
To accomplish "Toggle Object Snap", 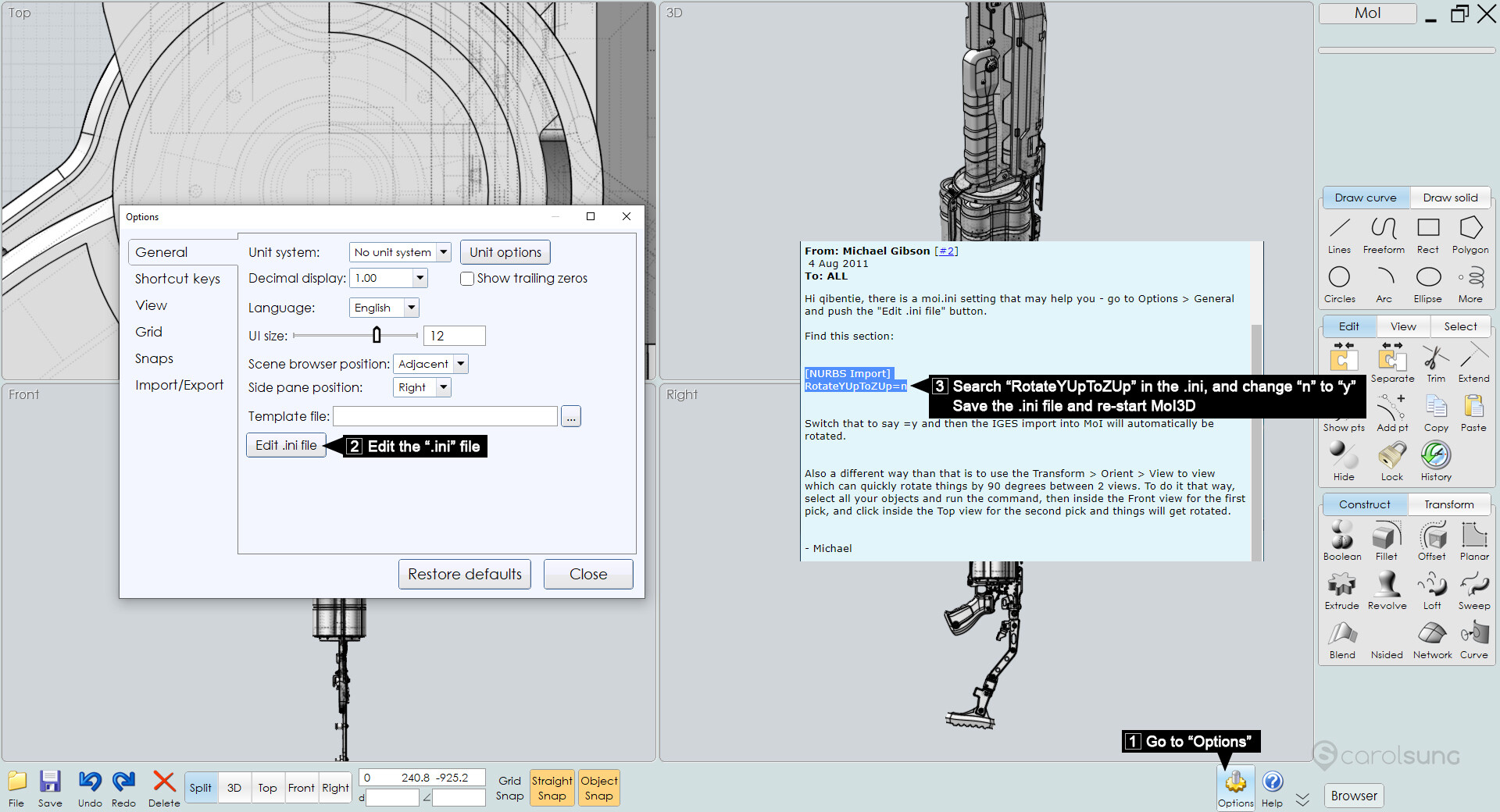I will coord(598,788).
